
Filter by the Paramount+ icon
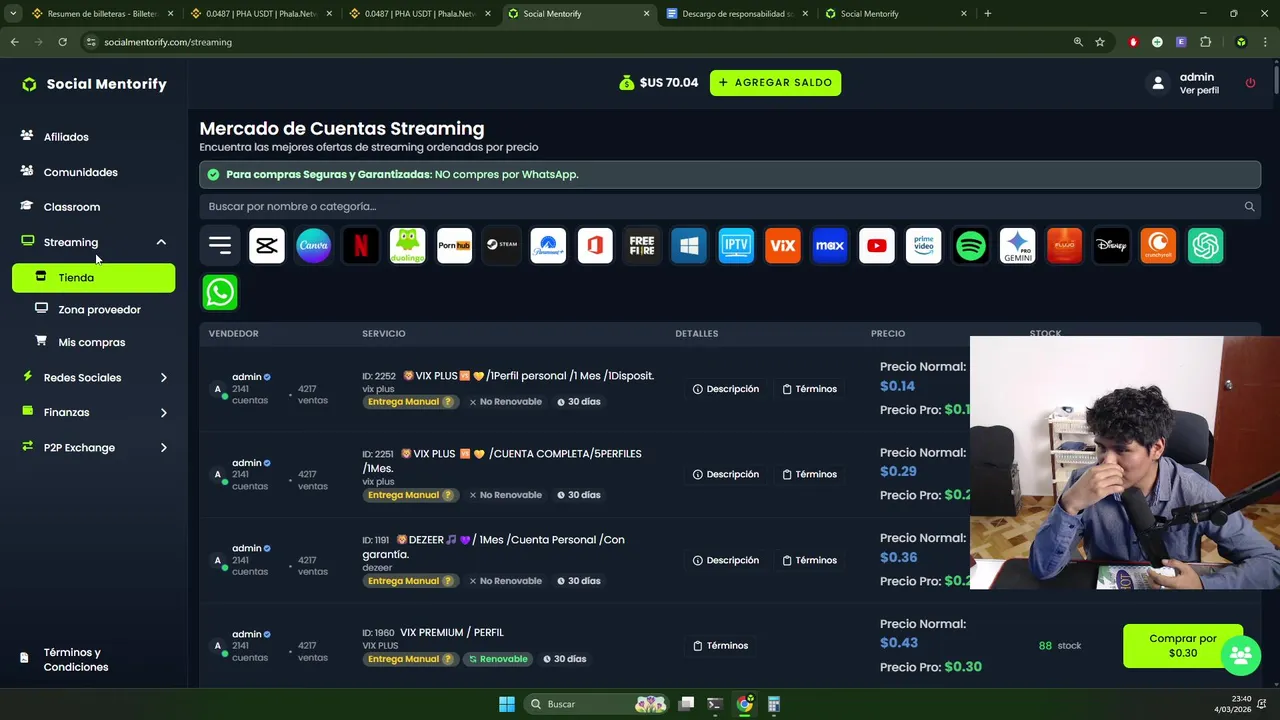pos(548,245)
